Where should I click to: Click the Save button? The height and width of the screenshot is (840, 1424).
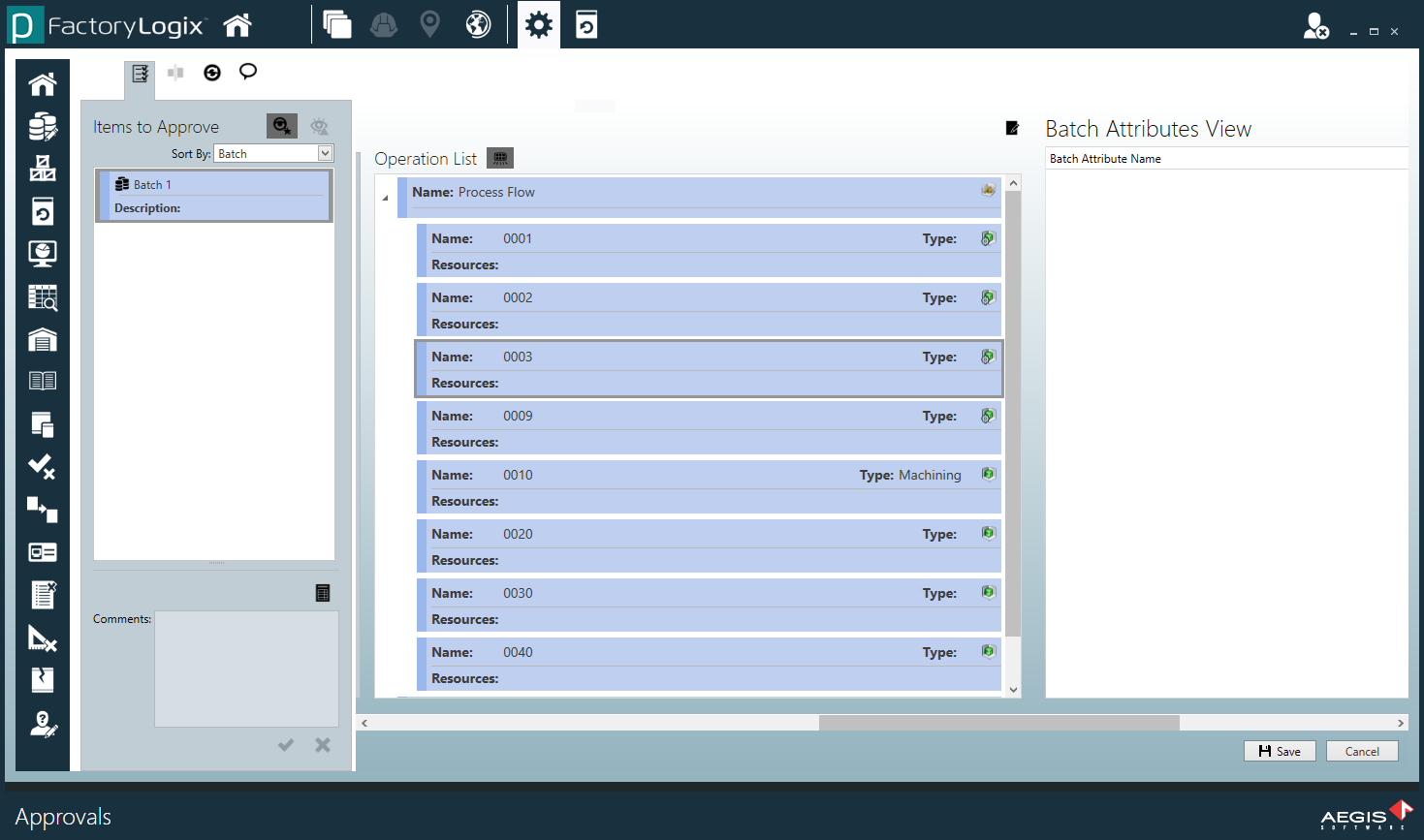tap(1280, 751)
